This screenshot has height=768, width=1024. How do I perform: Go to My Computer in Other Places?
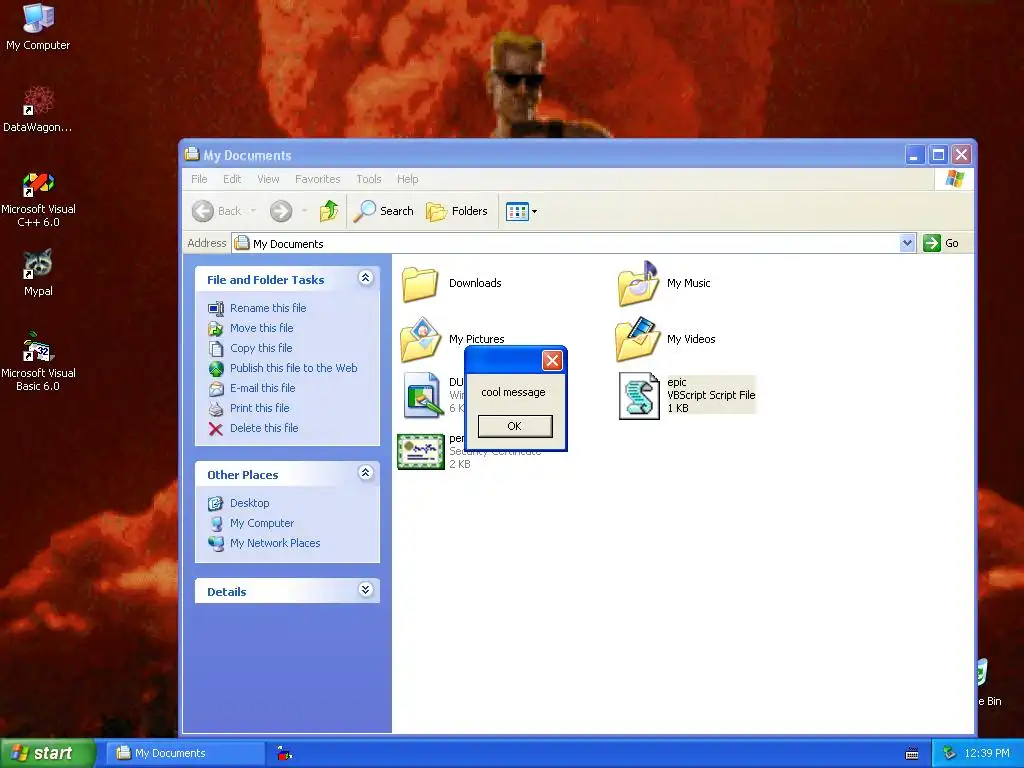(x=262, y=523)
